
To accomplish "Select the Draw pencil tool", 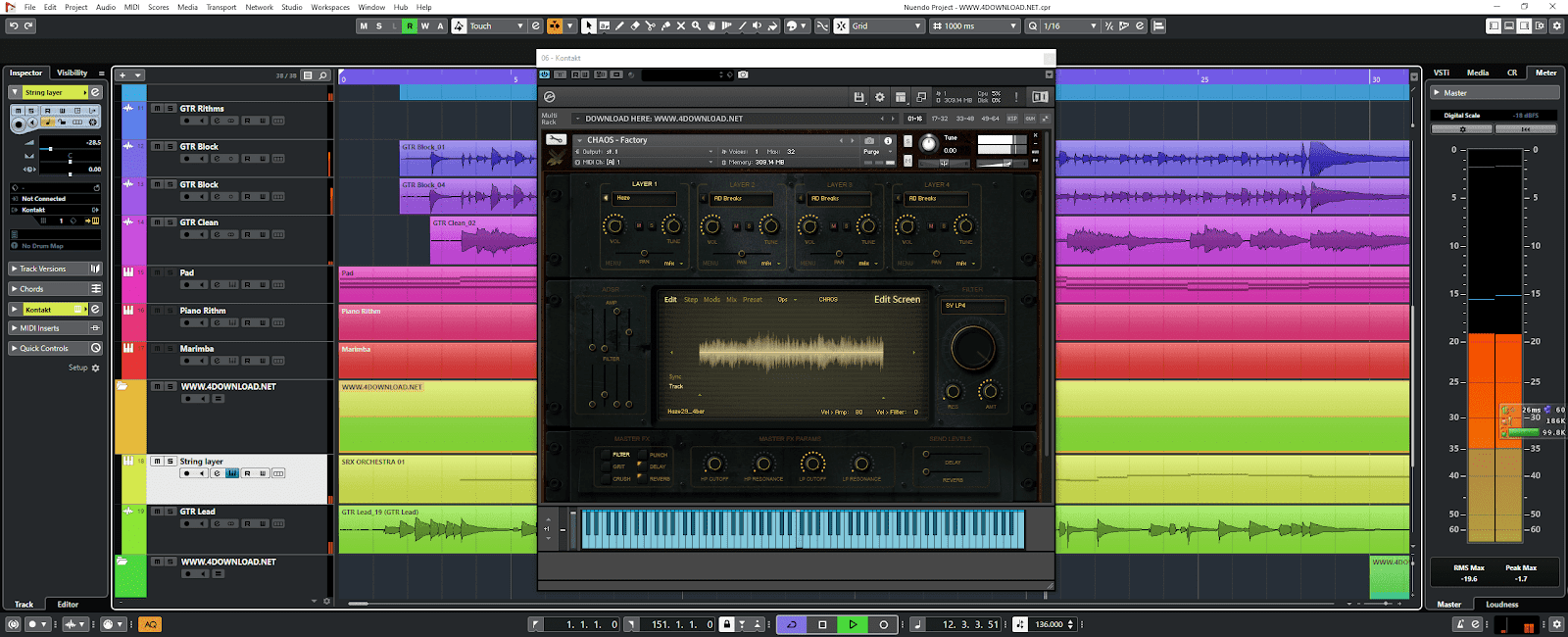I will (619, 26).
